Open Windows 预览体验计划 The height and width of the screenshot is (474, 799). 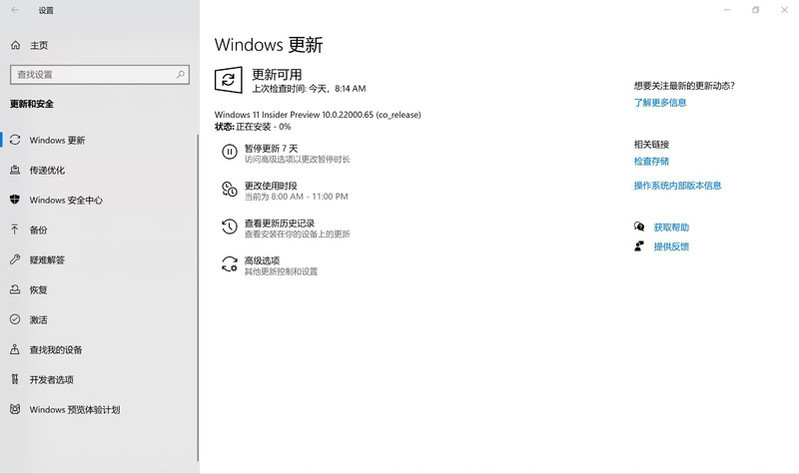(74, 410)
